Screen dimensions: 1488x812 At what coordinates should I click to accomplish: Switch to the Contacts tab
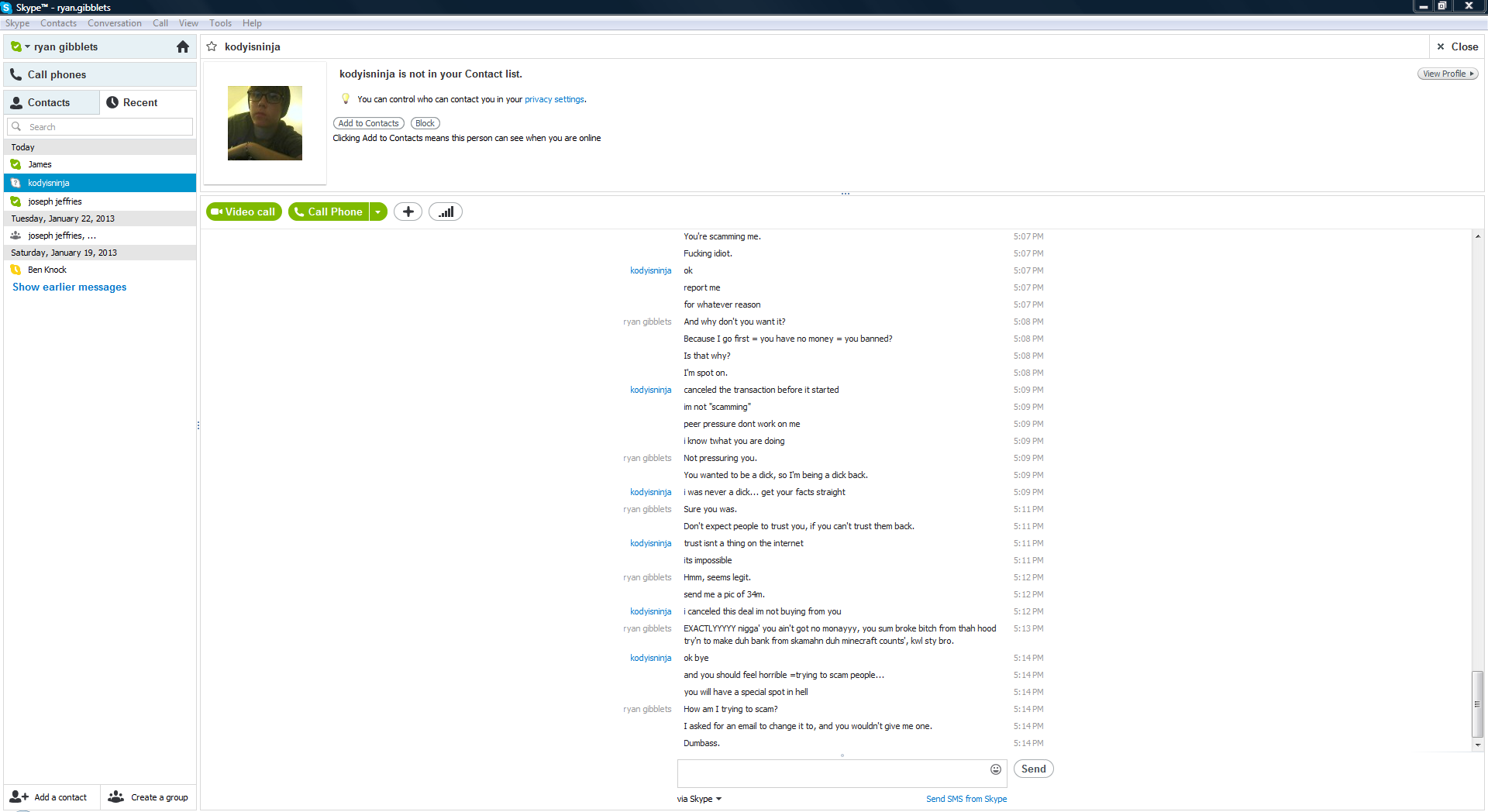tap(51, 102)
